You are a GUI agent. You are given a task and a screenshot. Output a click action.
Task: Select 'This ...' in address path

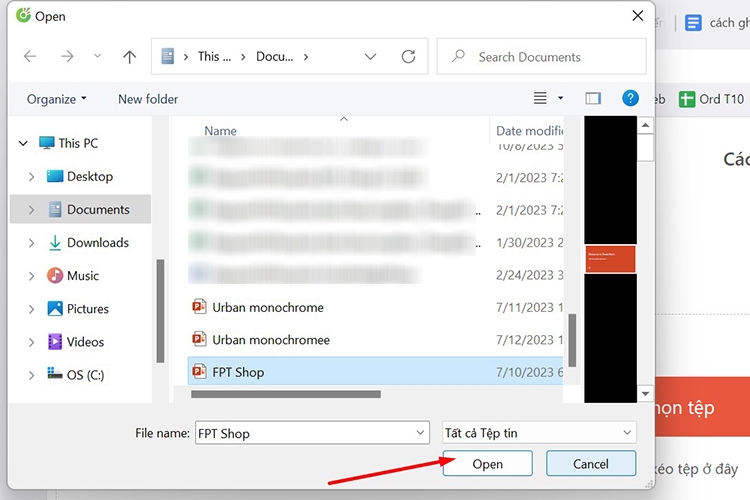214,56
